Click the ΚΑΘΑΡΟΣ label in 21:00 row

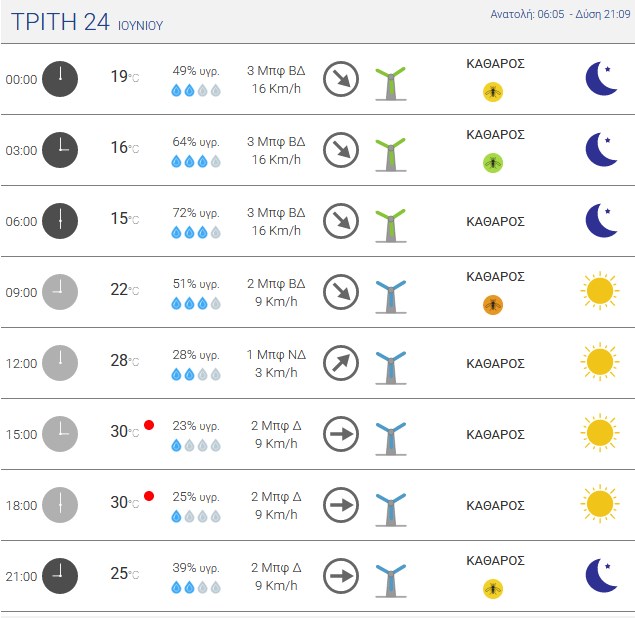[495, 560]
